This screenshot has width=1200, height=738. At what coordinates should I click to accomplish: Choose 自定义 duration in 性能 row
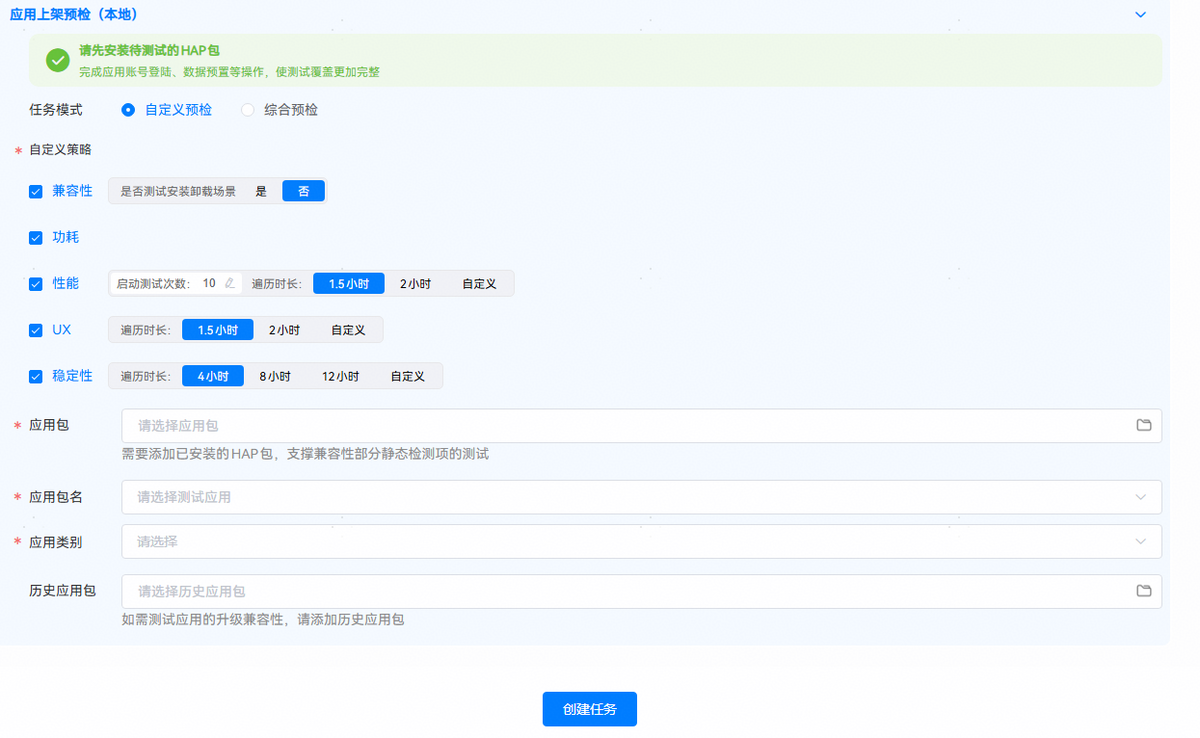(x=479, y=284)
